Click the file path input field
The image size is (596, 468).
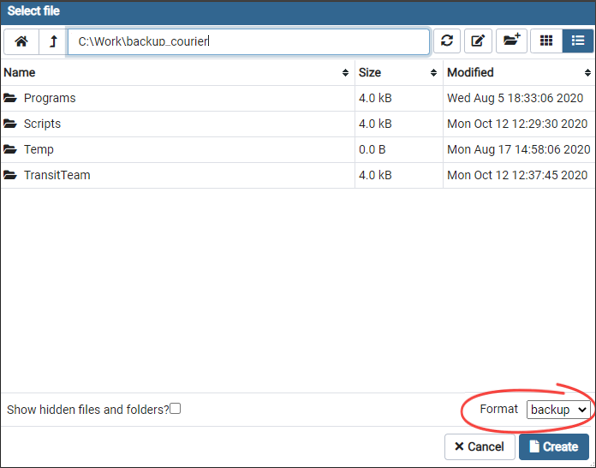click(x=249, y=41)
